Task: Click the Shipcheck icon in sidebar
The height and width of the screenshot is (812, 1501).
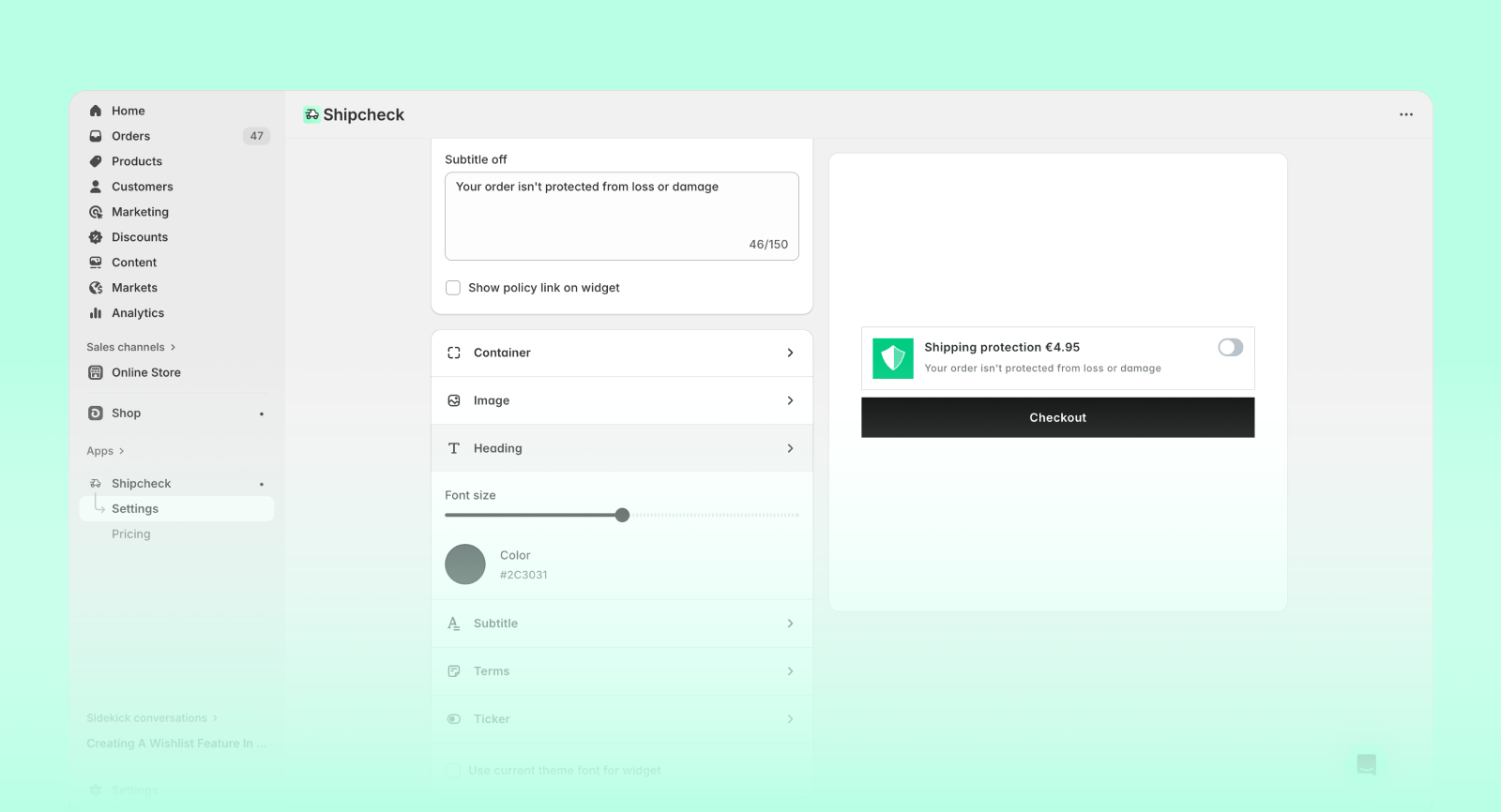Action: [x=95, y=484]
